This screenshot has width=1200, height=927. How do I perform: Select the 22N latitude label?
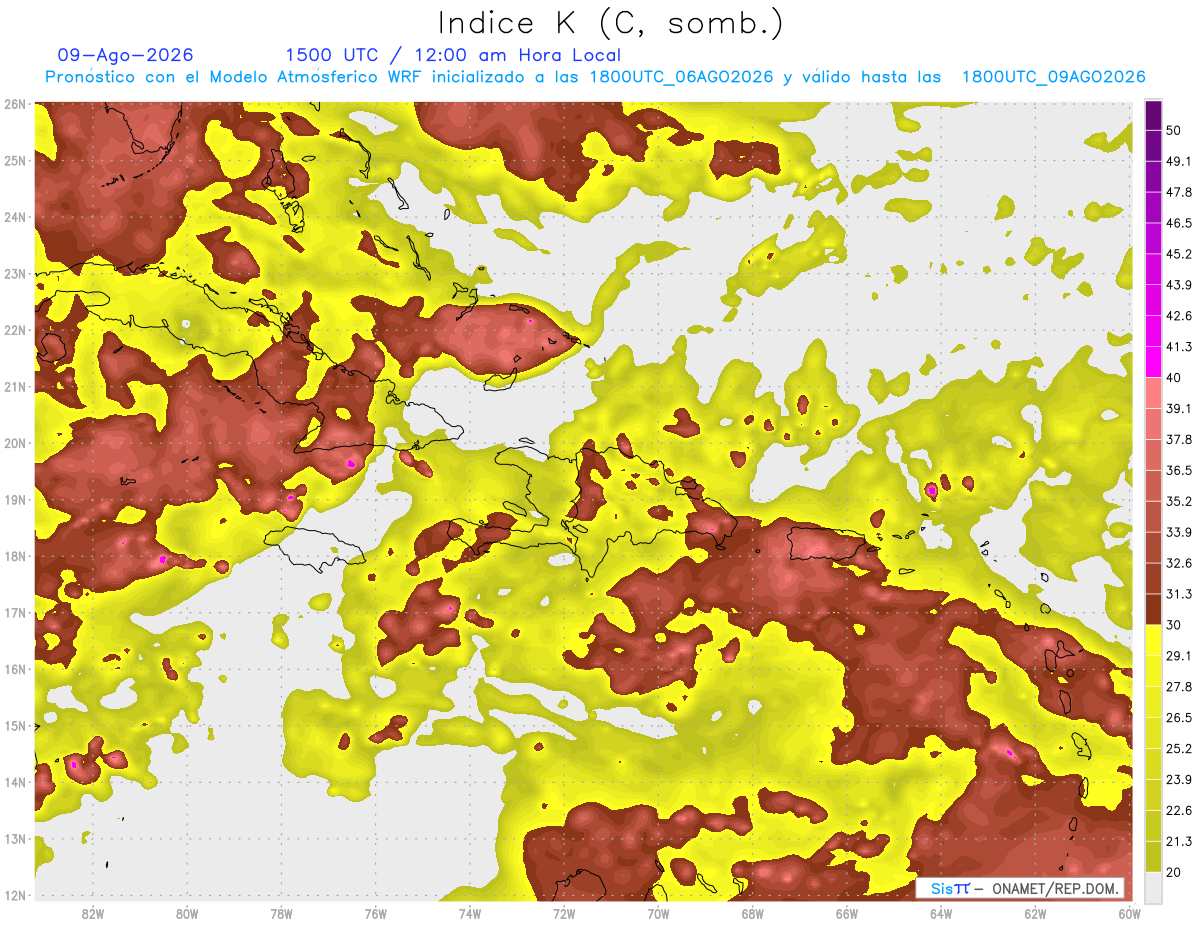(x=14, y=330)
